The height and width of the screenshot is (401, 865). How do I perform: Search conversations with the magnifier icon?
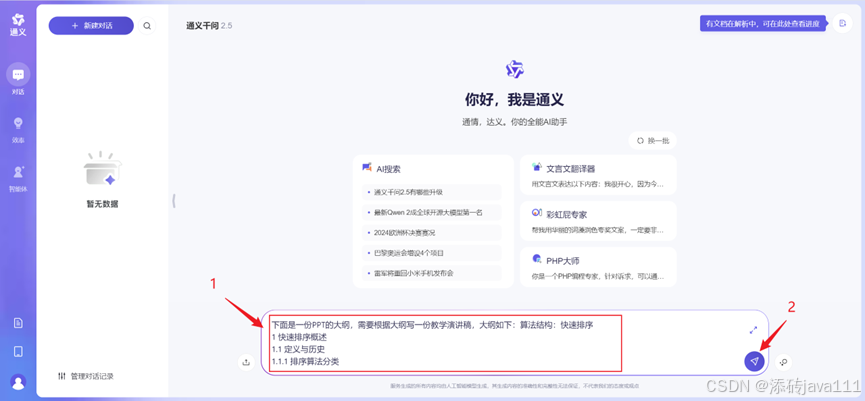pos(147,25)
